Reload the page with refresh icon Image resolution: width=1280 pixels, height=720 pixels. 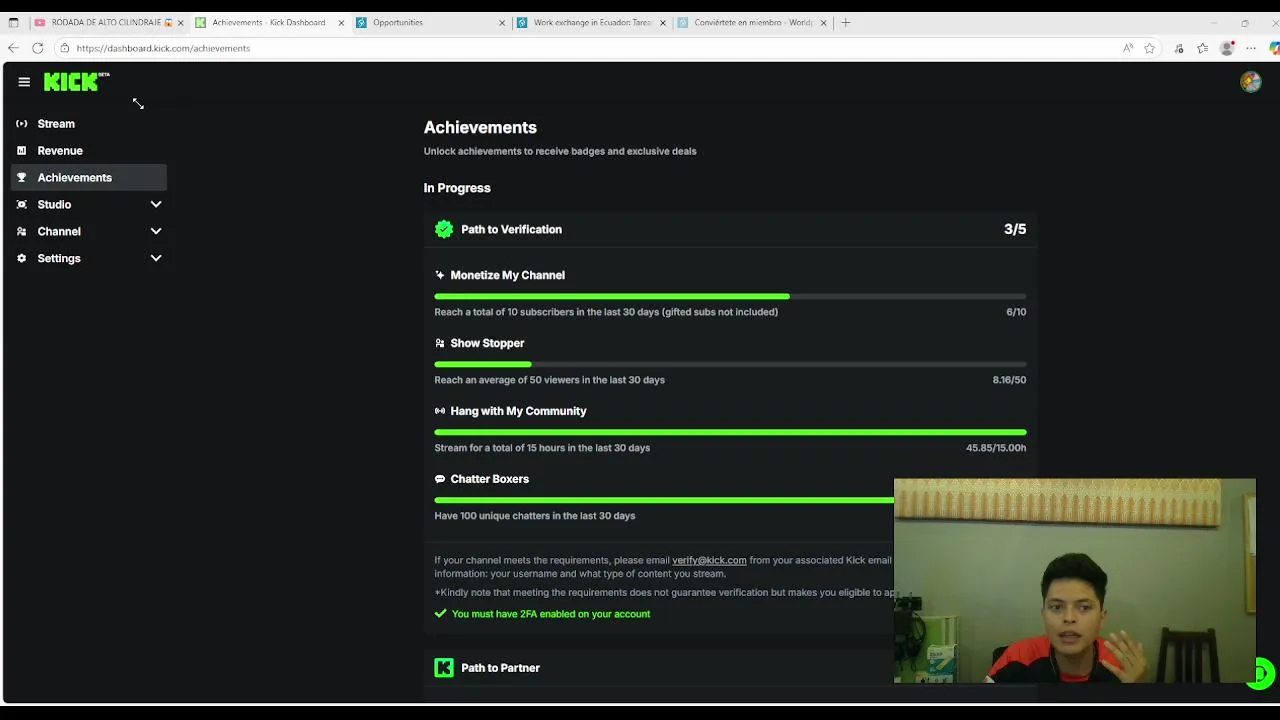[38, 48]
